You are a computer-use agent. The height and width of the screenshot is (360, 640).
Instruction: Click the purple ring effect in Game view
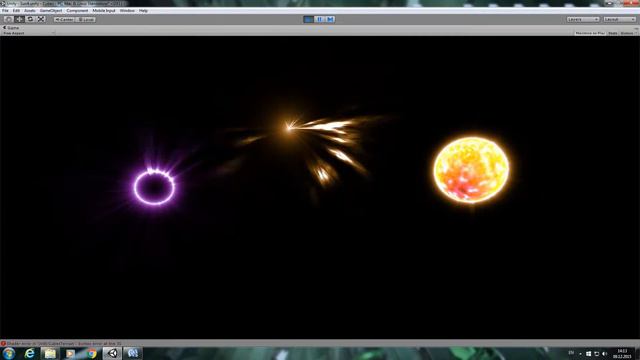(154, 187)
